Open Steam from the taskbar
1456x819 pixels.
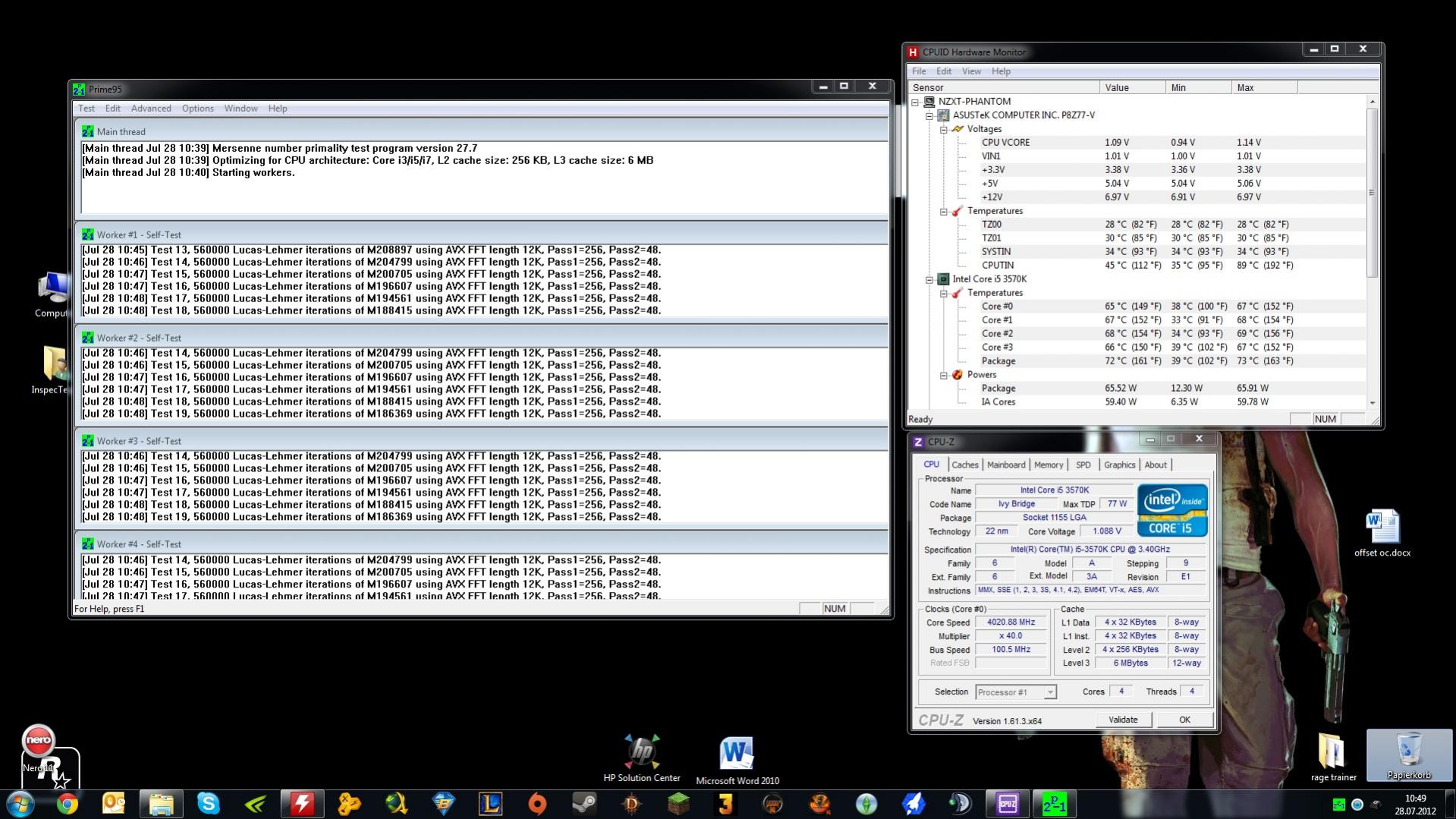[584, 803]
